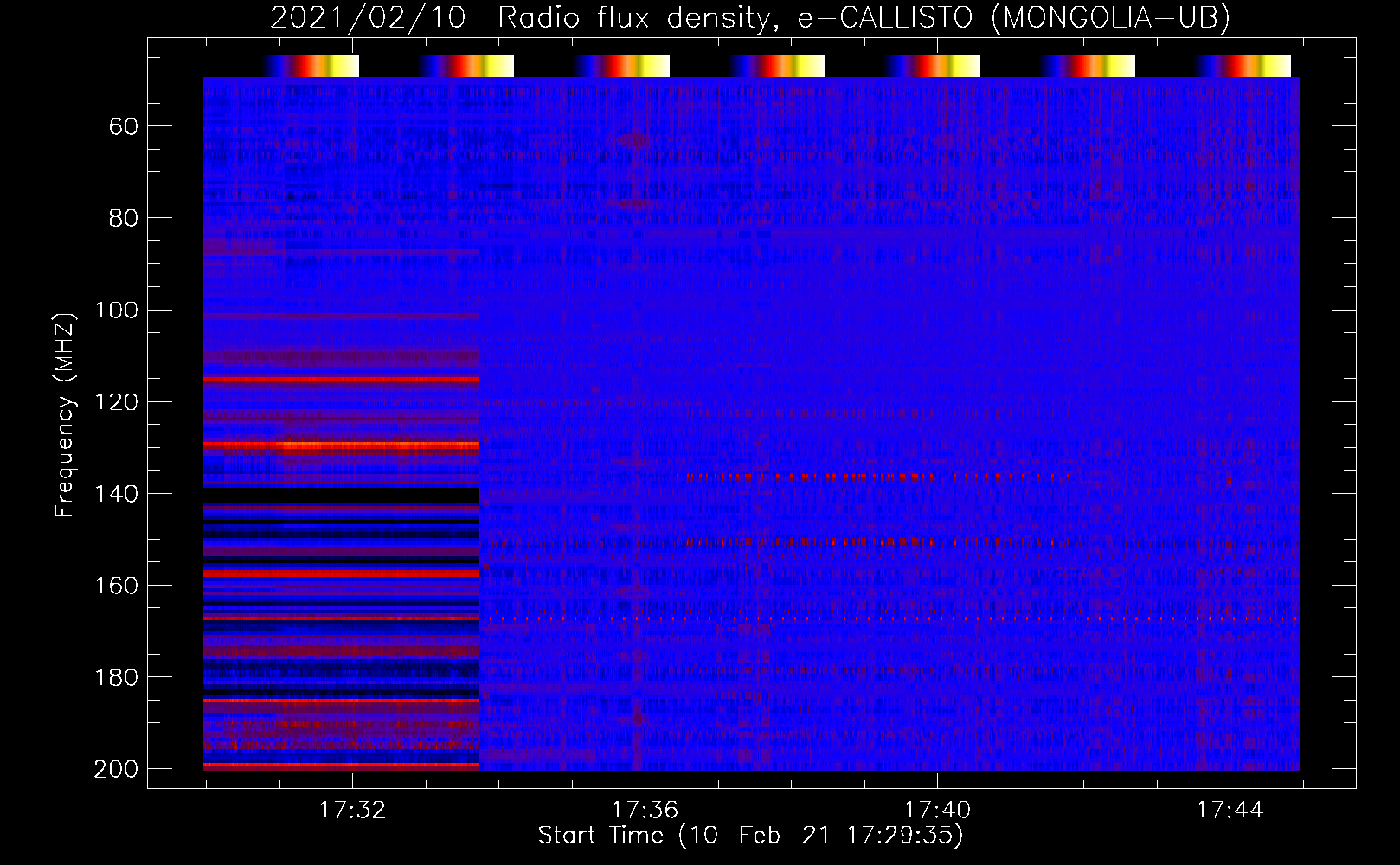1400x865 pixels.
Task: Click the 160 frequency tick label
Action: (x=116, y=585)
